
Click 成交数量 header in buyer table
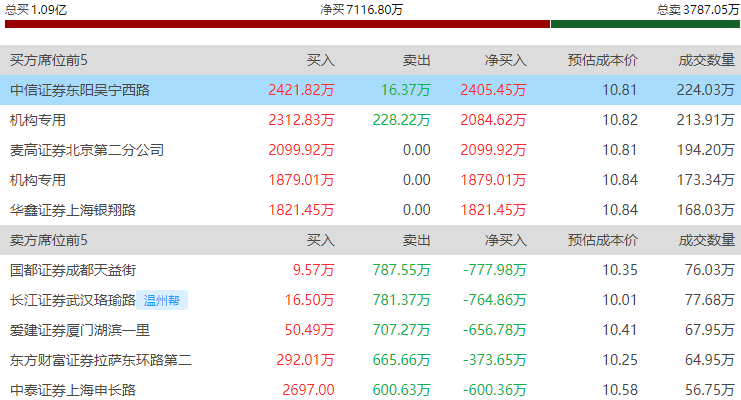pos(707,60)
